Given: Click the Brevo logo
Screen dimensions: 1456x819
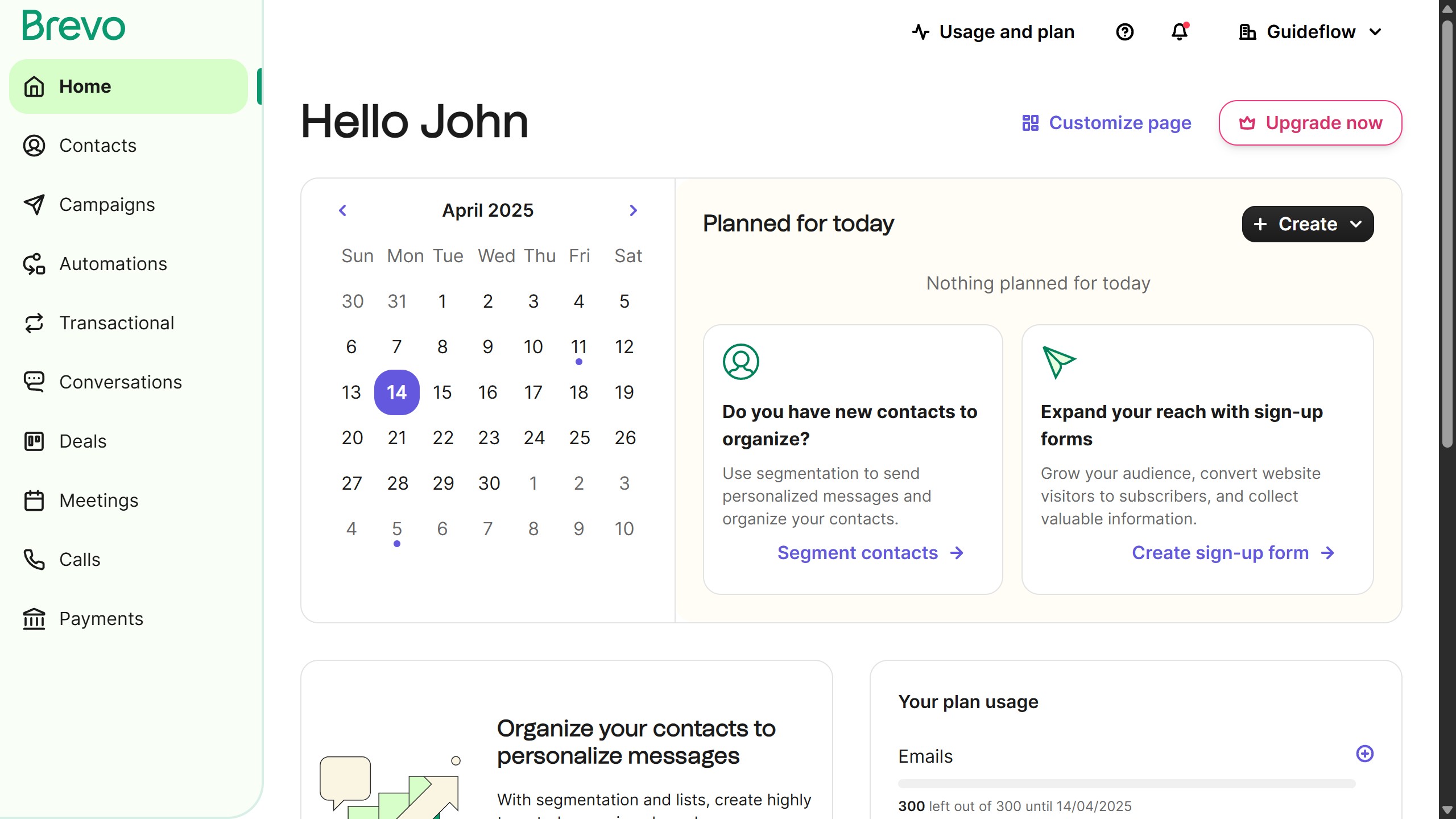Looking at the screenshot, I should tap(74, 26).
